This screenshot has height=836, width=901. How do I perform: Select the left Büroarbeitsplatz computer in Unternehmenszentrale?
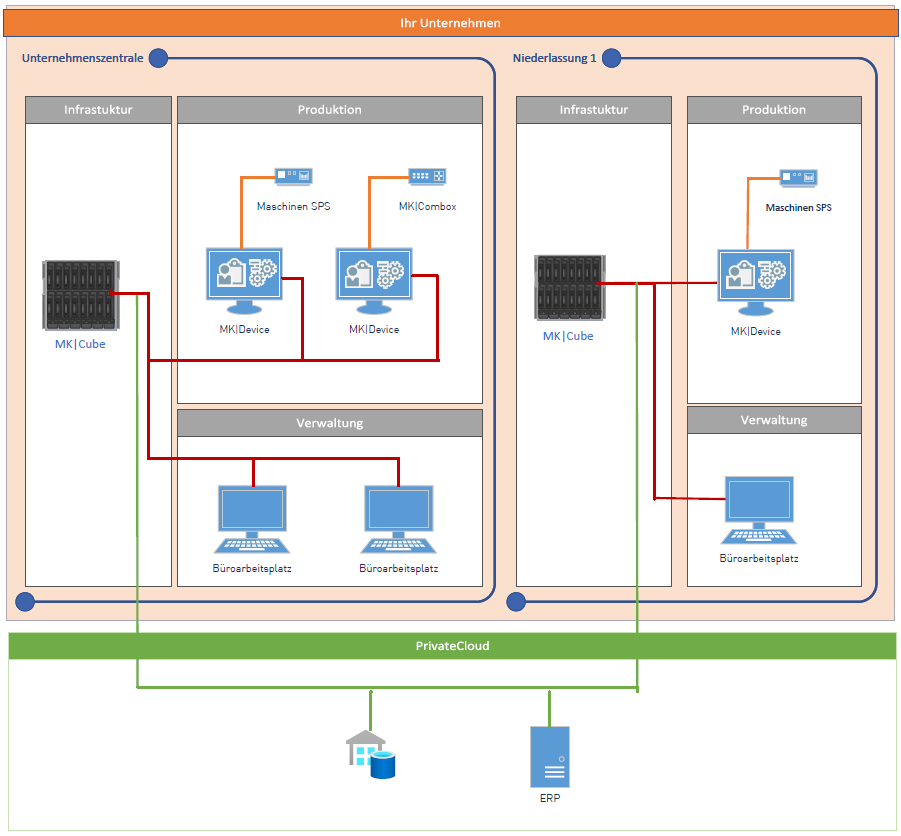pyautogui.click(x=252, y=519)
